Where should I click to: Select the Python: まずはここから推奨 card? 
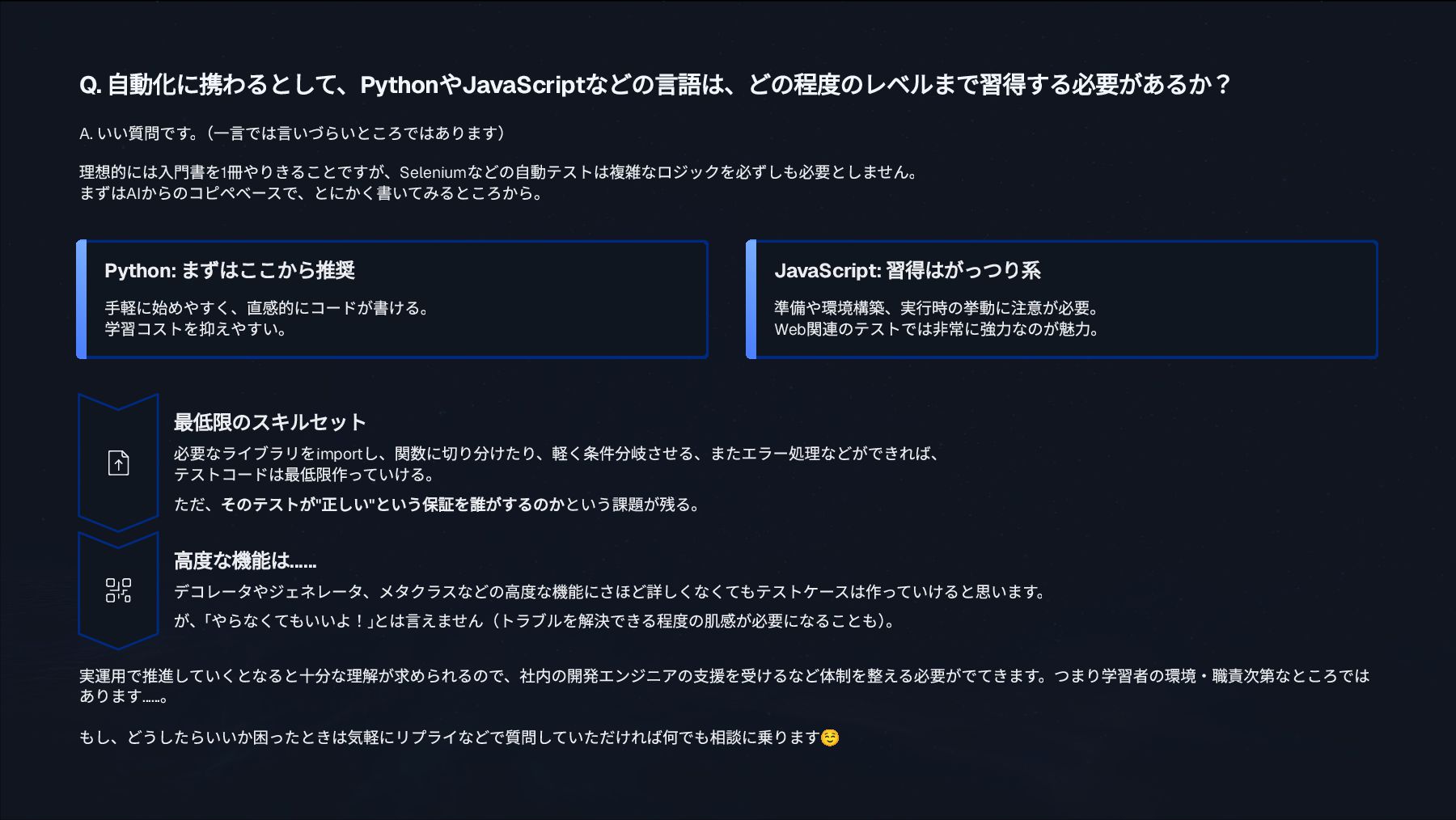coord(392,299)
